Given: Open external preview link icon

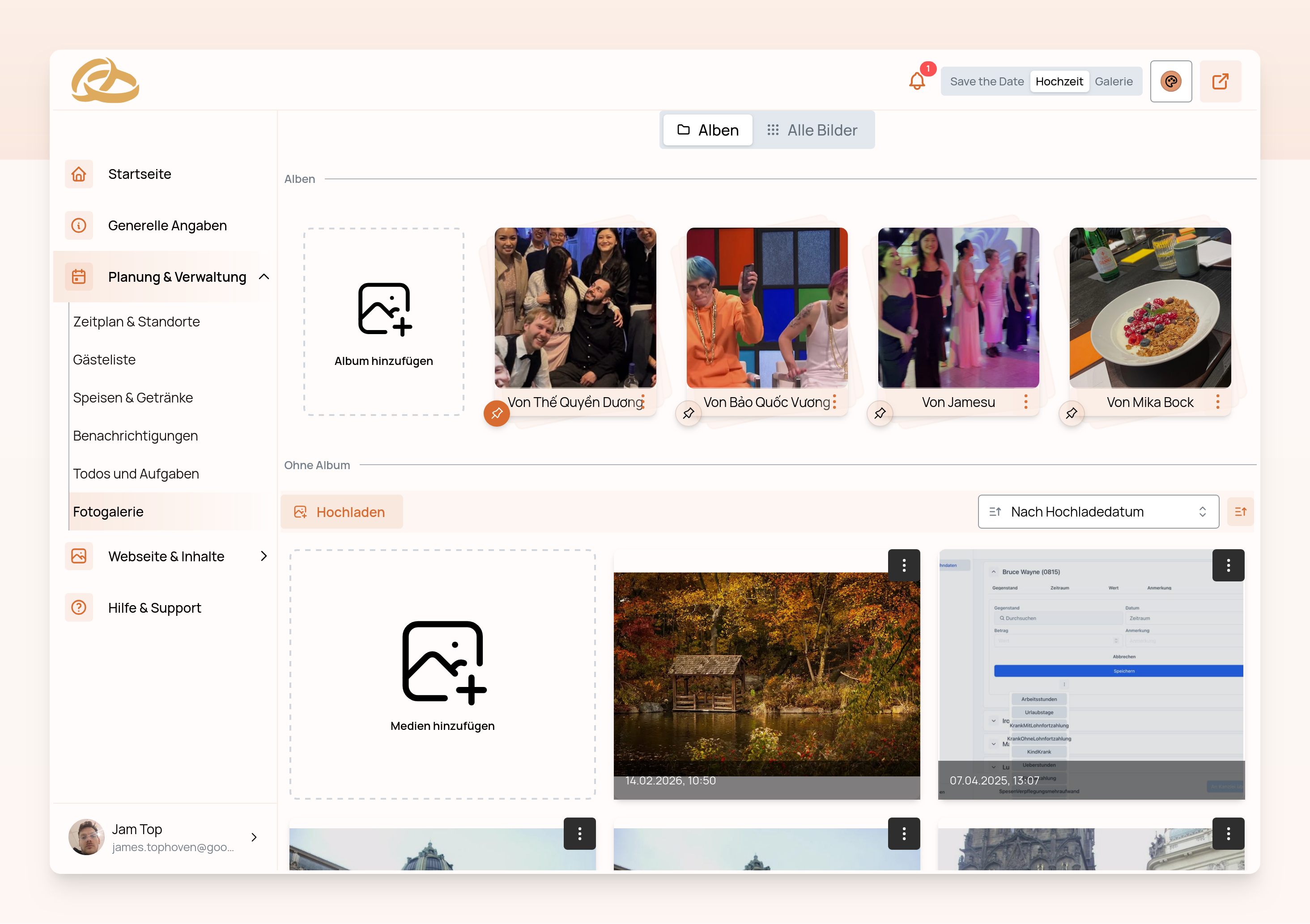Looking at the screenshot, I should [1220, 81].
